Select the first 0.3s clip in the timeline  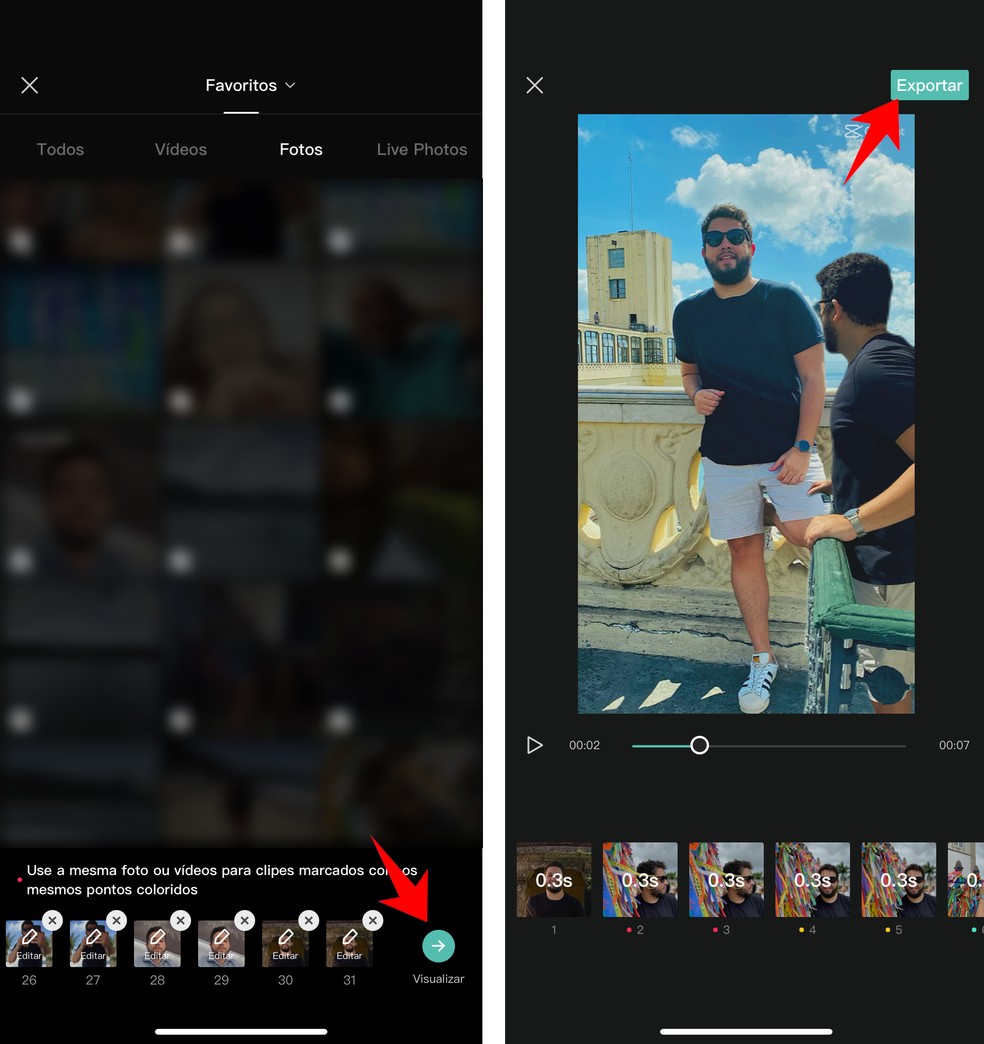pyautogui.click(x=553, y=879)
